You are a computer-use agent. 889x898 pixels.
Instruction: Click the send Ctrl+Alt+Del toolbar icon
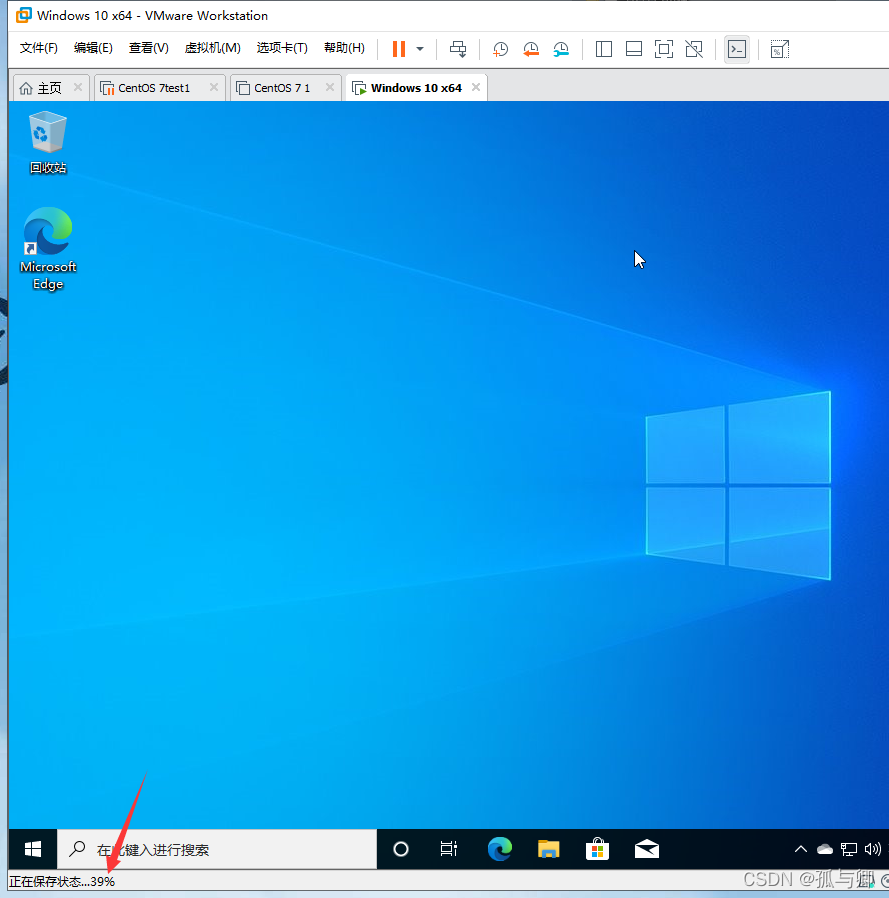coord(458,49)
